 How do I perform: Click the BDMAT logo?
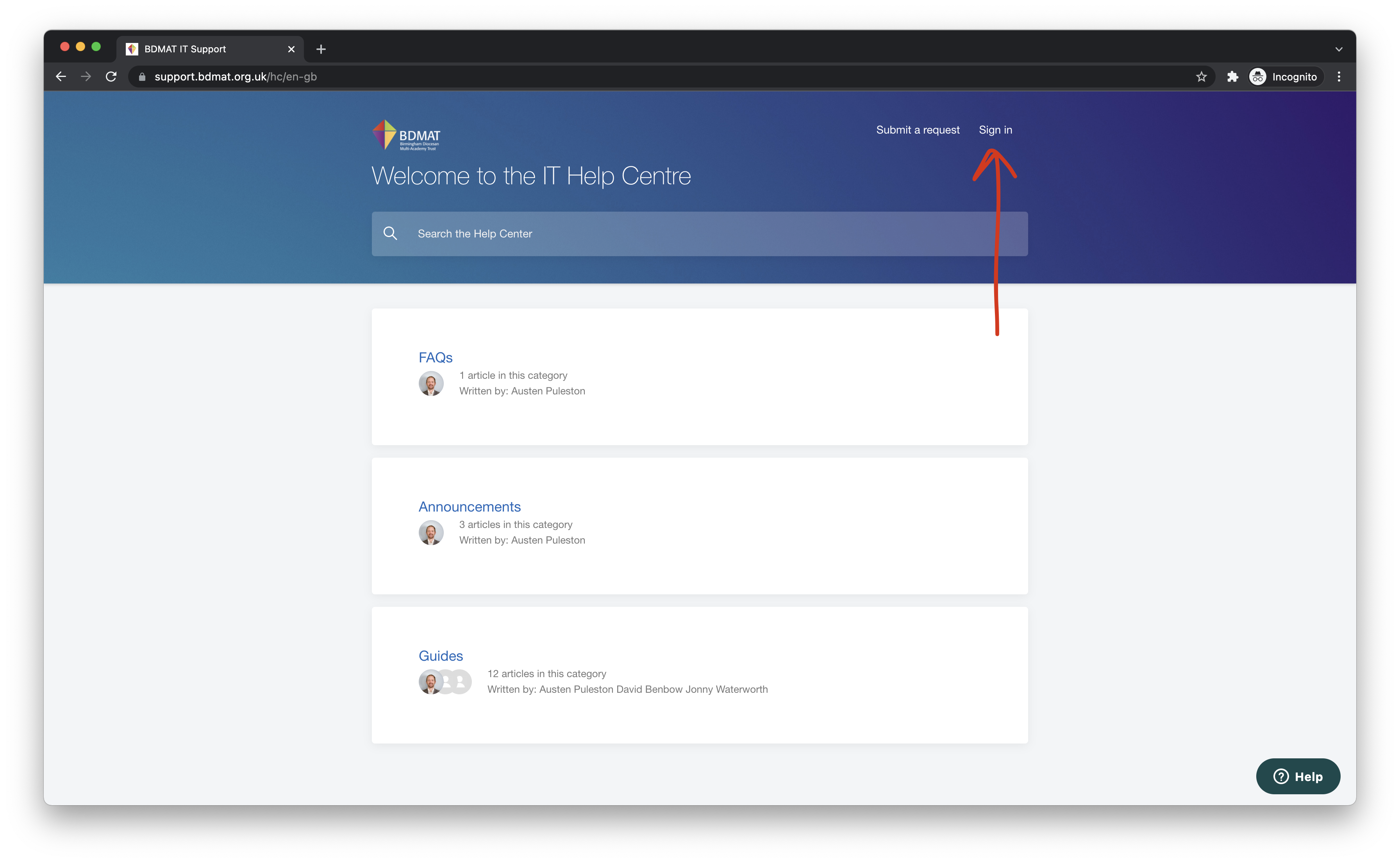coord(407,135)
